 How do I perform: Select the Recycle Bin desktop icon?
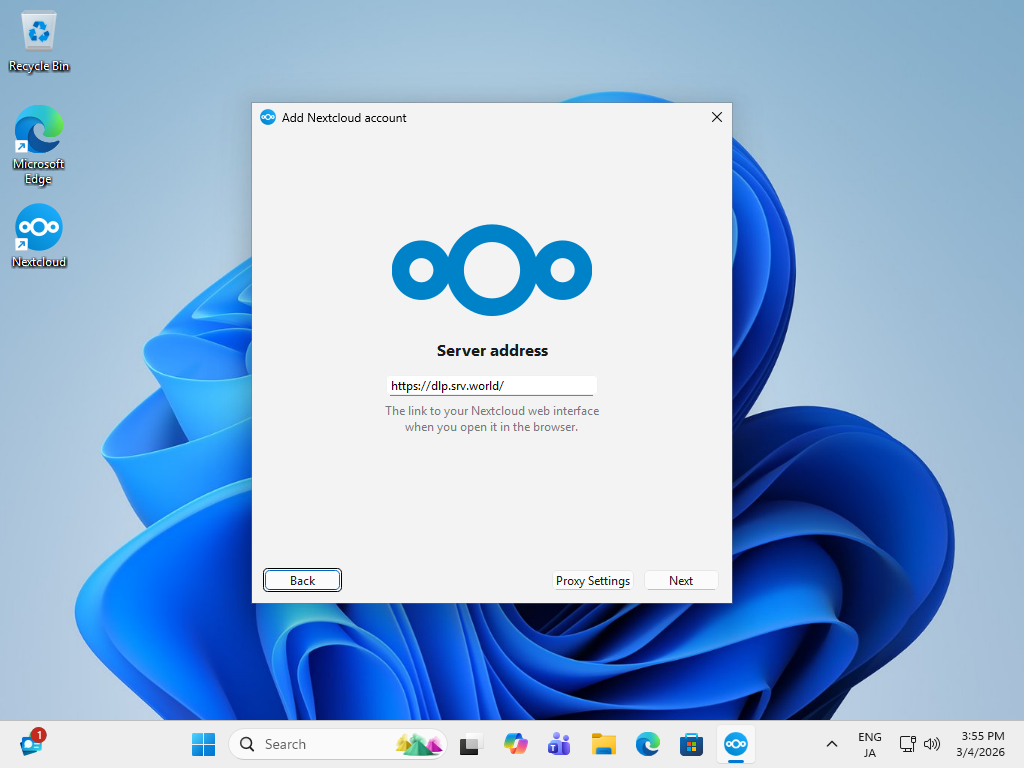39,42
